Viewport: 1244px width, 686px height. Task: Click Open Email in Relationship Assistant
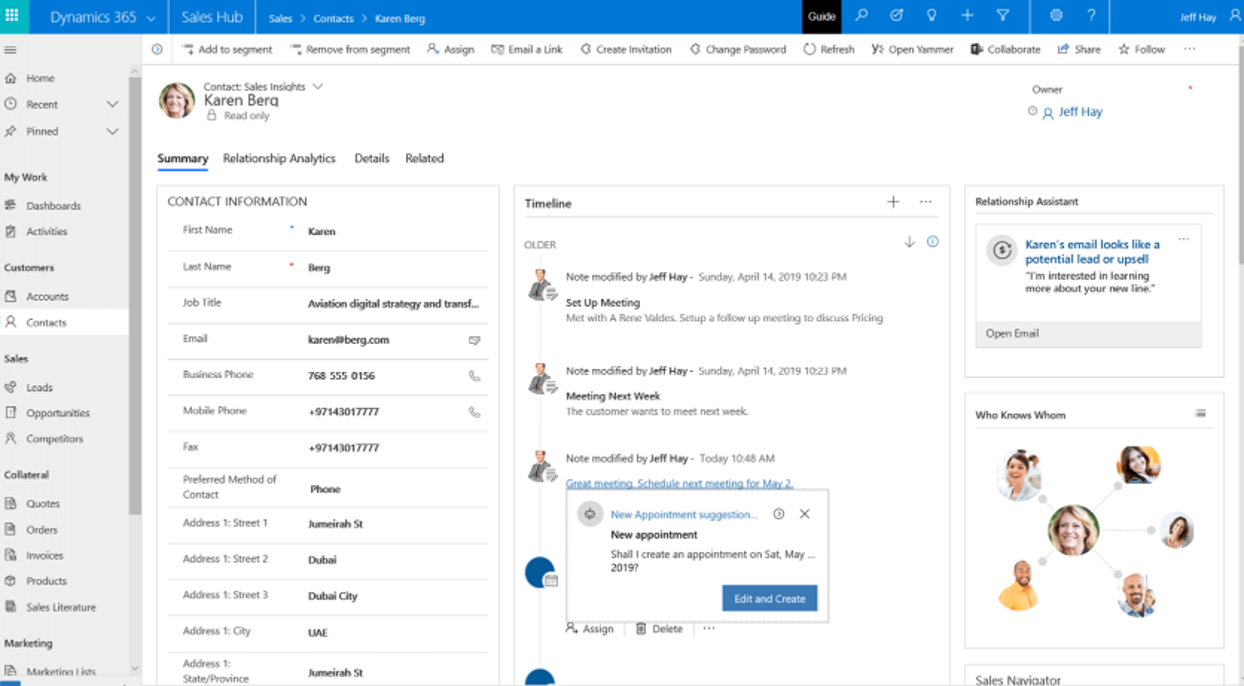pos(1012,333)
